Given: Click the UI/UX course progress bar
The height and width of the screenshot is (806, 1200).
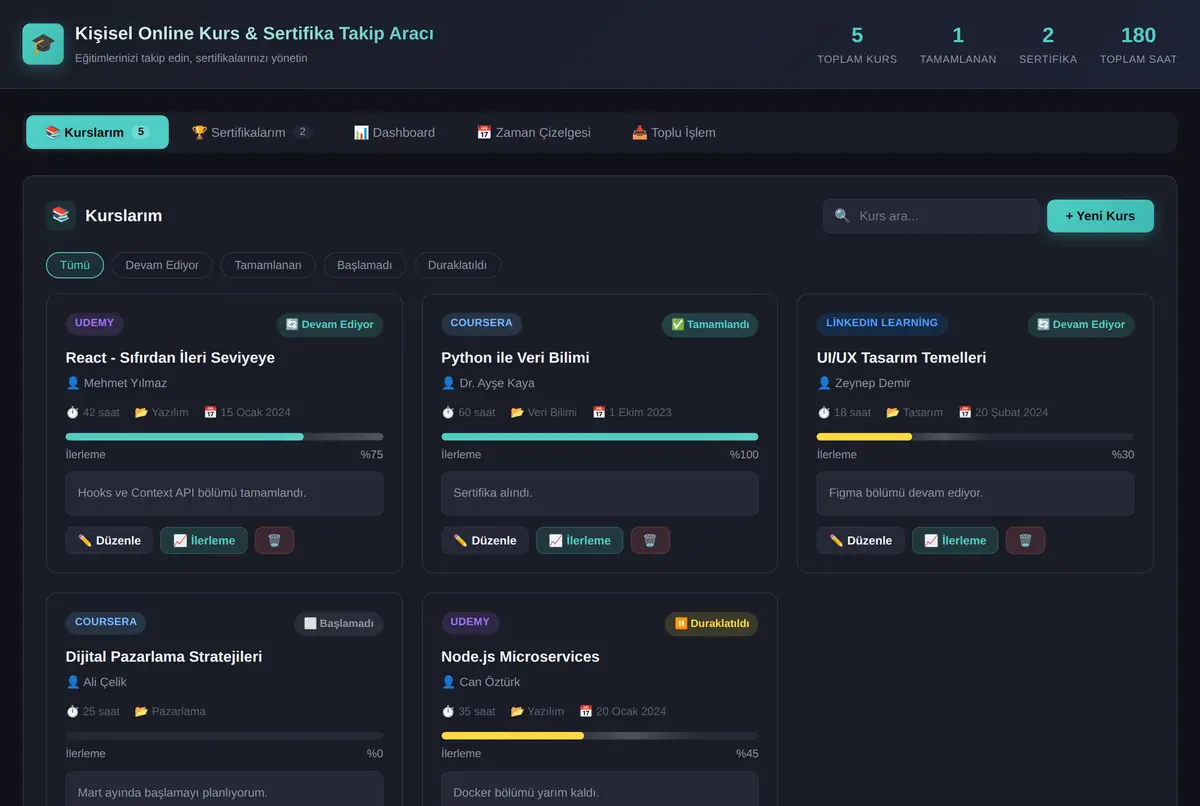Looking at the screenshot, I should pos(975,437).
